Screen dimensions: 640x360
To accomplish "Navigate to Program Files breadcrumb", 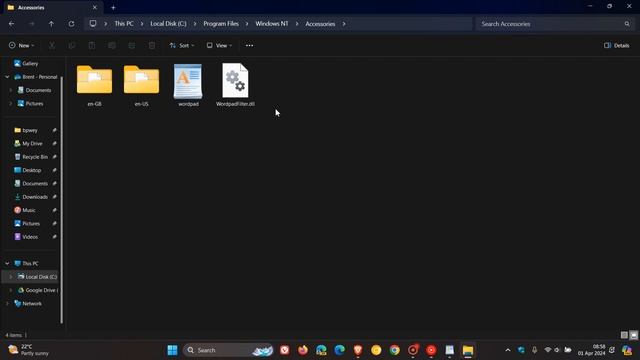I will (x=221, y=24).
